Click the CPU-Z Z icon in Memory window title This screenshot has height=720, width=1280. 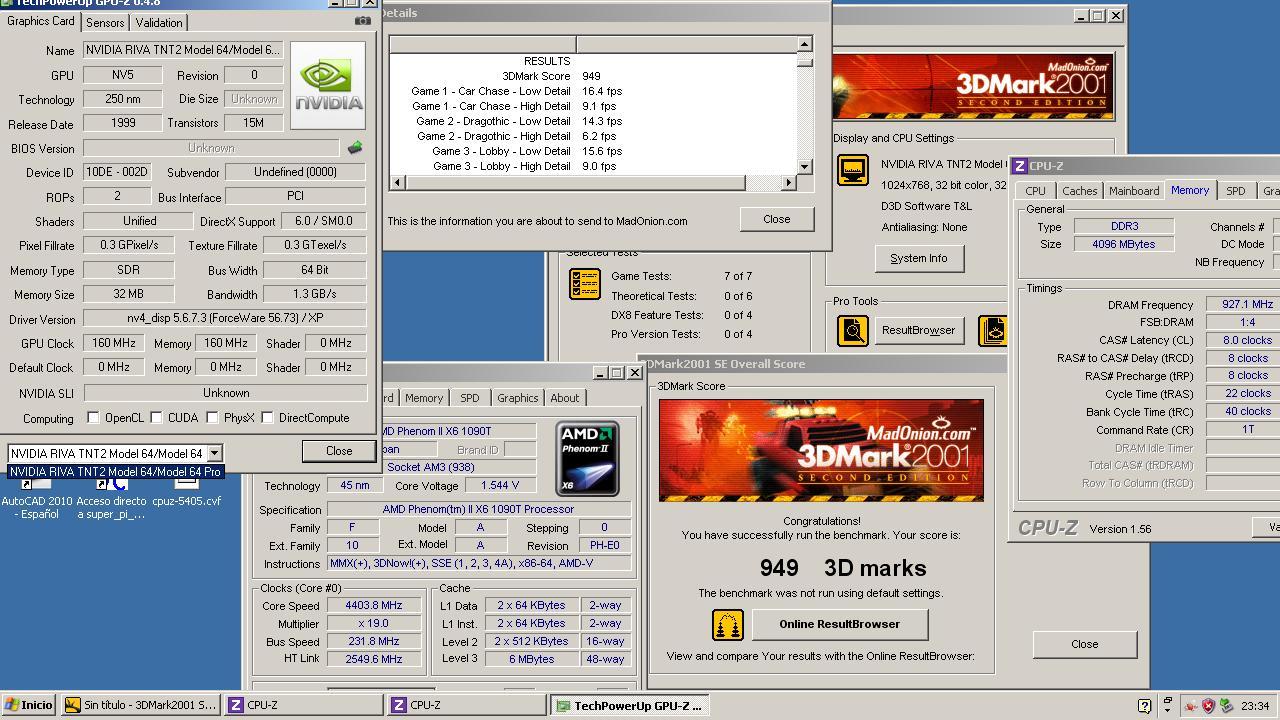(1020, 166)
